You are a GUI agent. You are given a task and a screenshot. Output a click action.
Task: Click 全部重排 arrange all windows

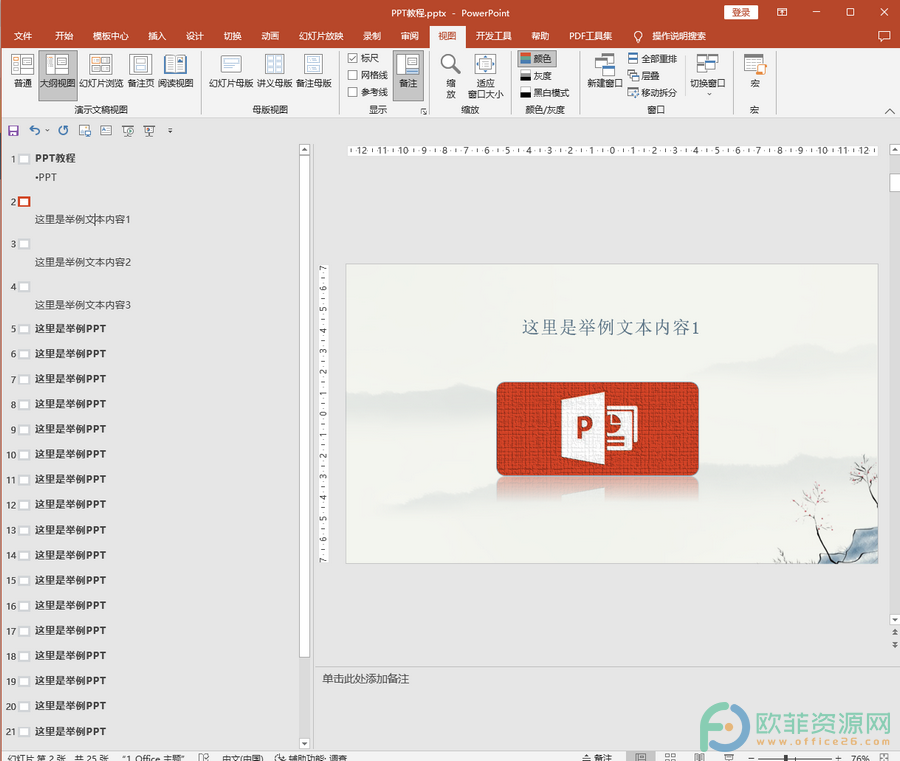(652, 59)
